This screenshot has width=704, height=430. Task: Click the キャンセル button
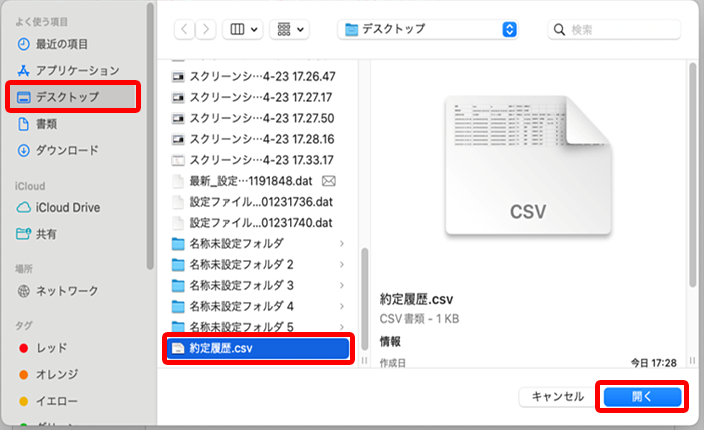(x=558, y=397)
